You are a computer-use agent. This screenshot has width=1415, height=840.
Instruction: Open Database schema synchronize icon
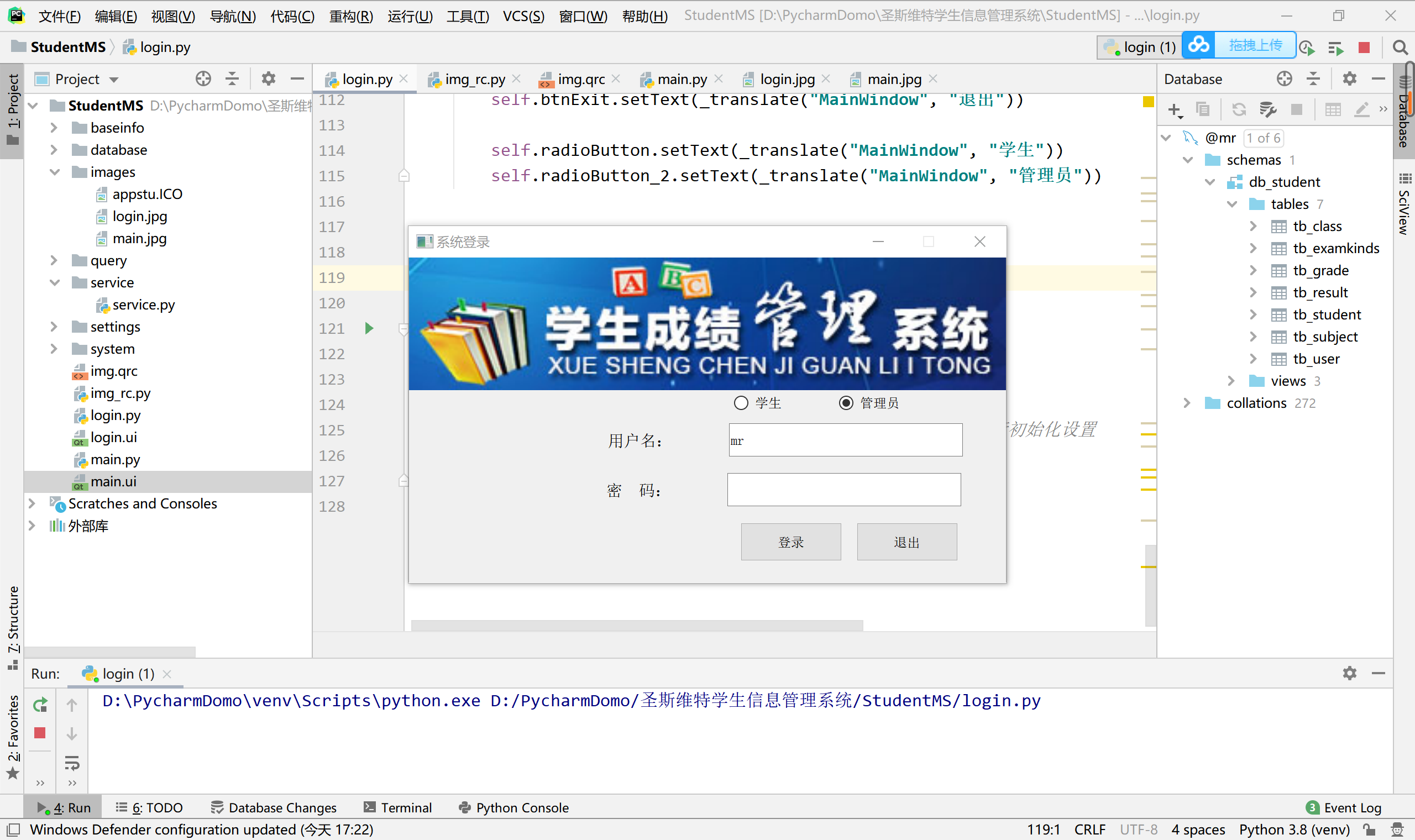pos(1268,109)
